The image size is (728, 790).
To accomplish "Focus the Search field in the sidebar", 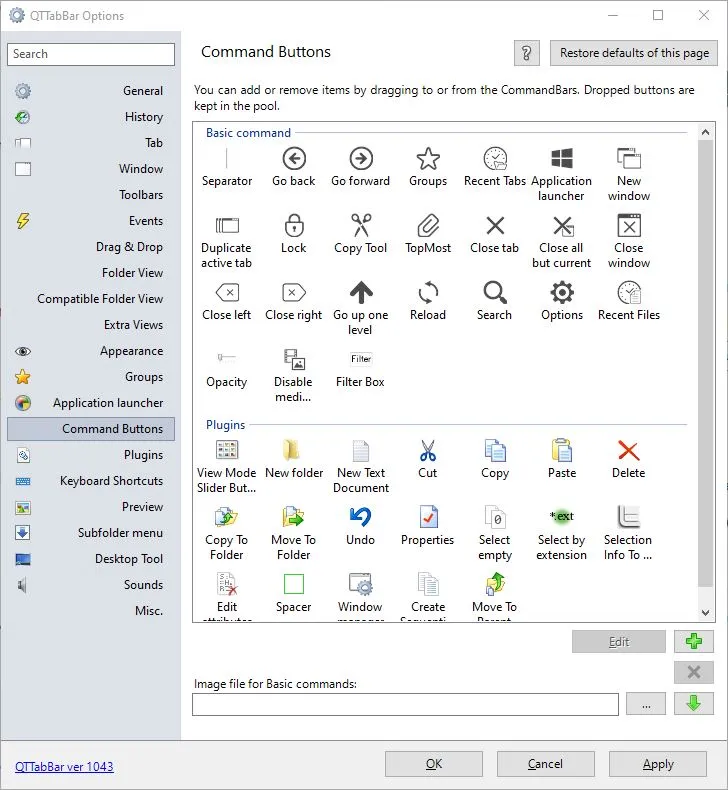I will 91,54.
